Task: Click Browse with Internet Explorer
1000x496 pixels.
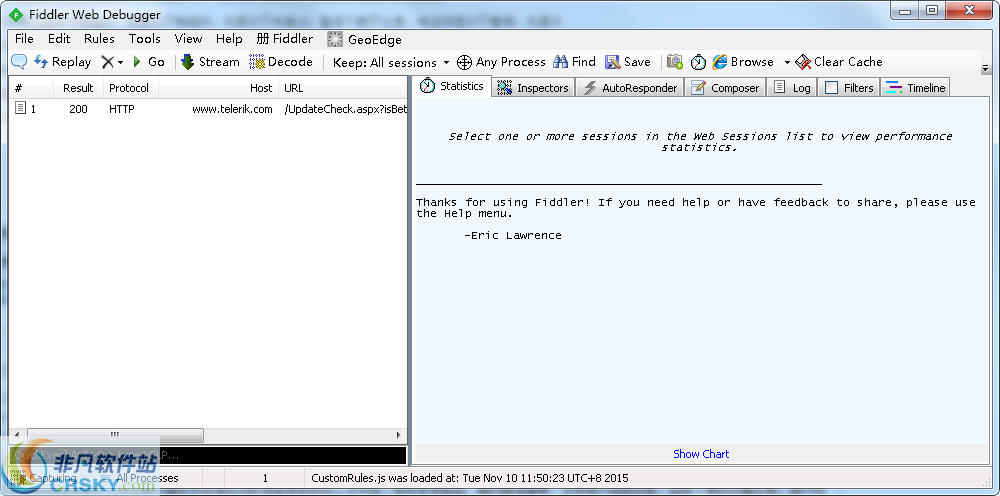Action: tap(743, 62)
